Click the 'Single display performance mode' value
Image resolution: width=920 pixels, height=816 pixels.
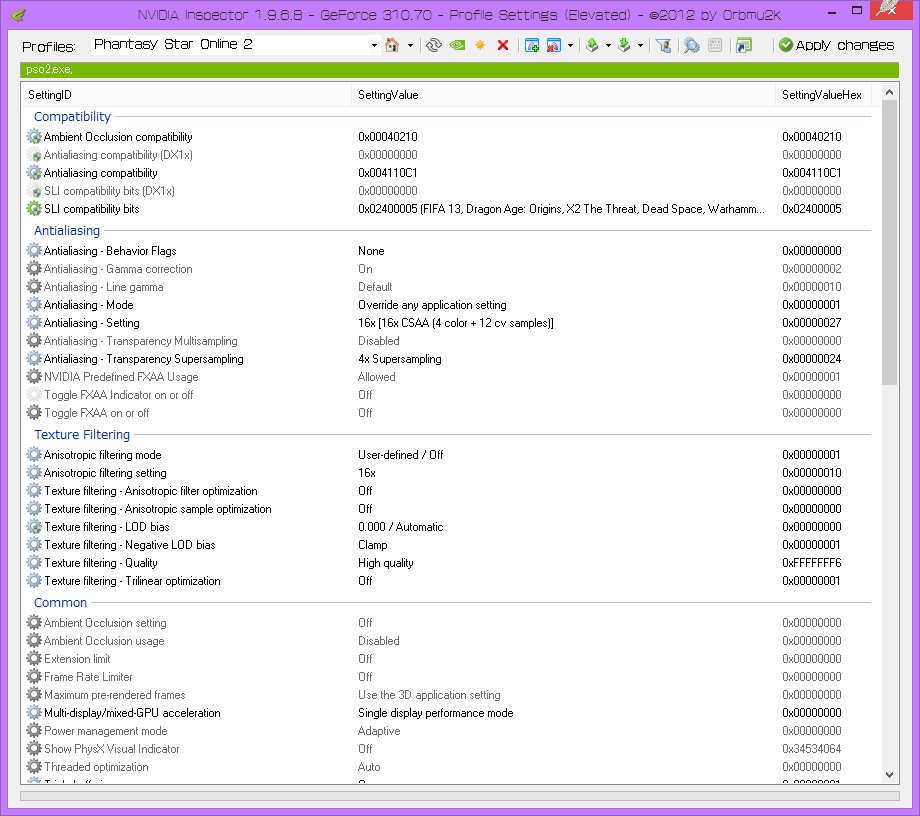(x=435, y=713)
